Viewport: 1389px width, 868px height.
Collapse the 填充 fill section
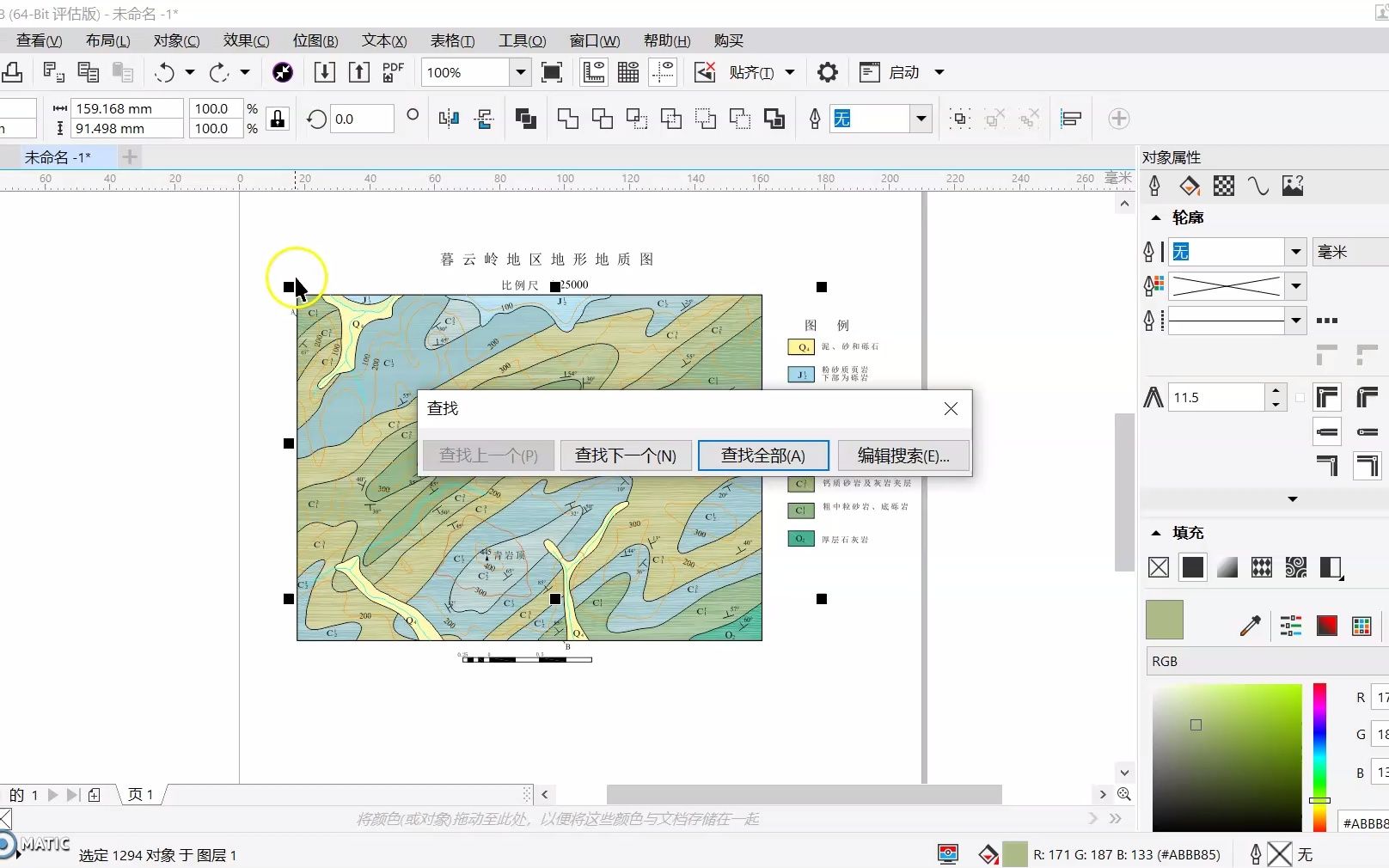click(x=1156, y=533)
